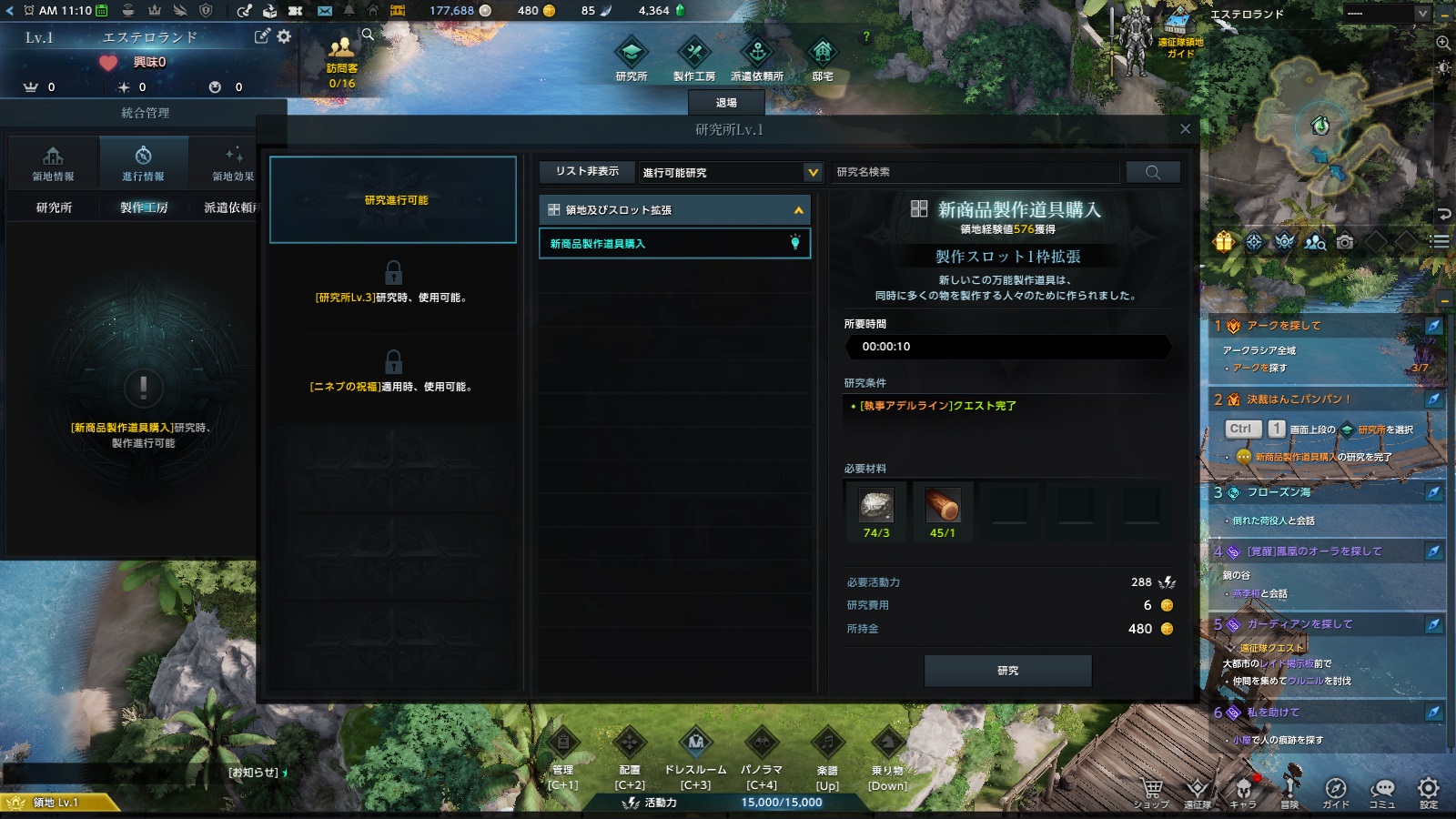Switch to the 領地情報 tab
This screenshot has height=819, width=1456.
[53, 162]
